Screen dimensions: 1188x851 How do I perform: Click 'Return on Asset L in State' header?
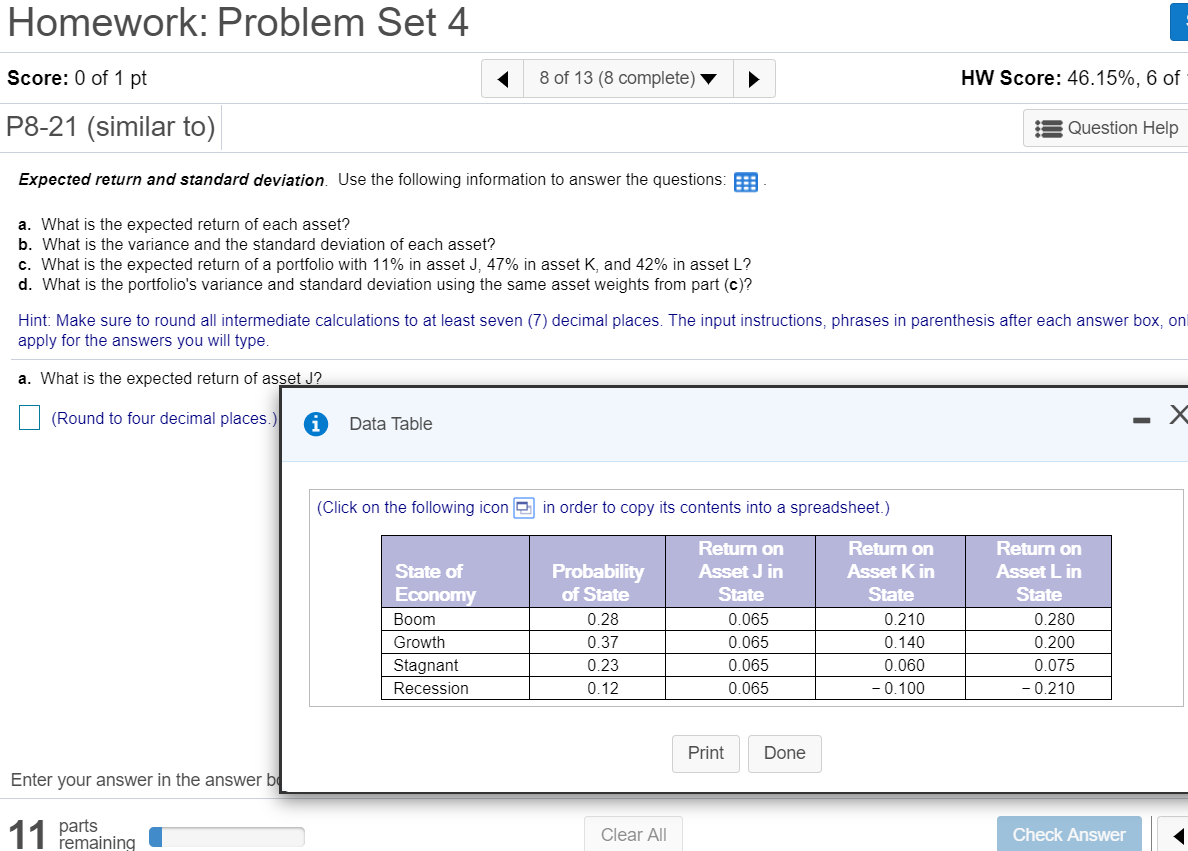[1038, 571]
